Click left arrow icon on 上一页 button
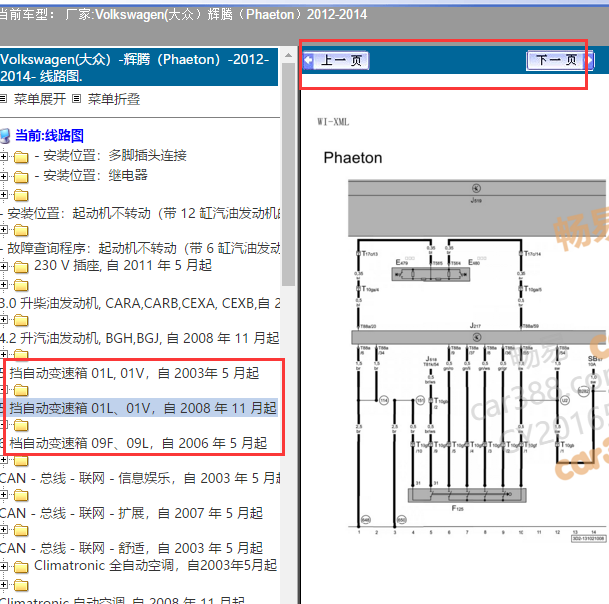Image resolution: width=609 pixels, height=604 pixels. click(x=308, y=60)
